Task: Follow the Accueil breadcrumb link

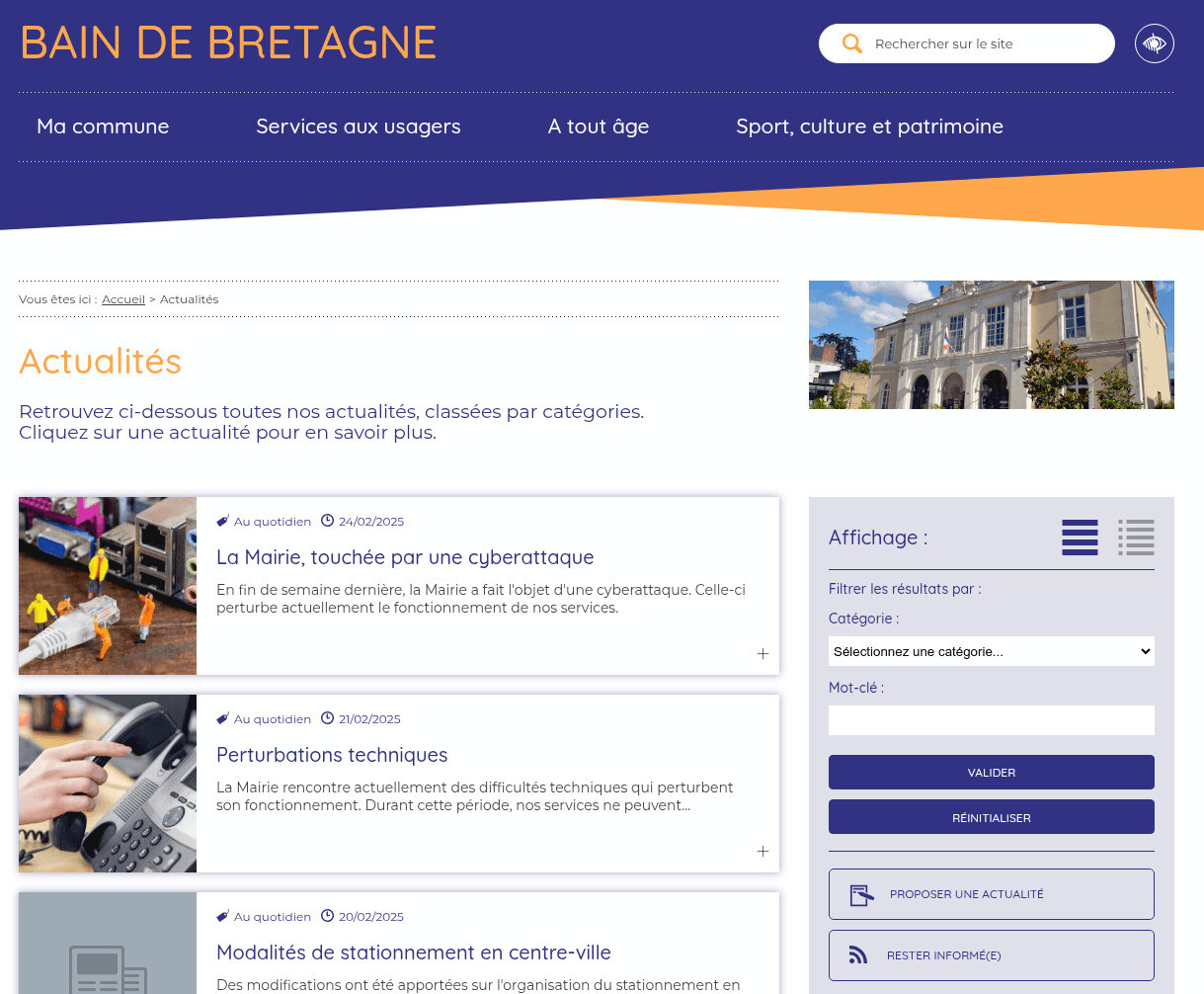Action: pyautogui.click(x=123, y=299)
